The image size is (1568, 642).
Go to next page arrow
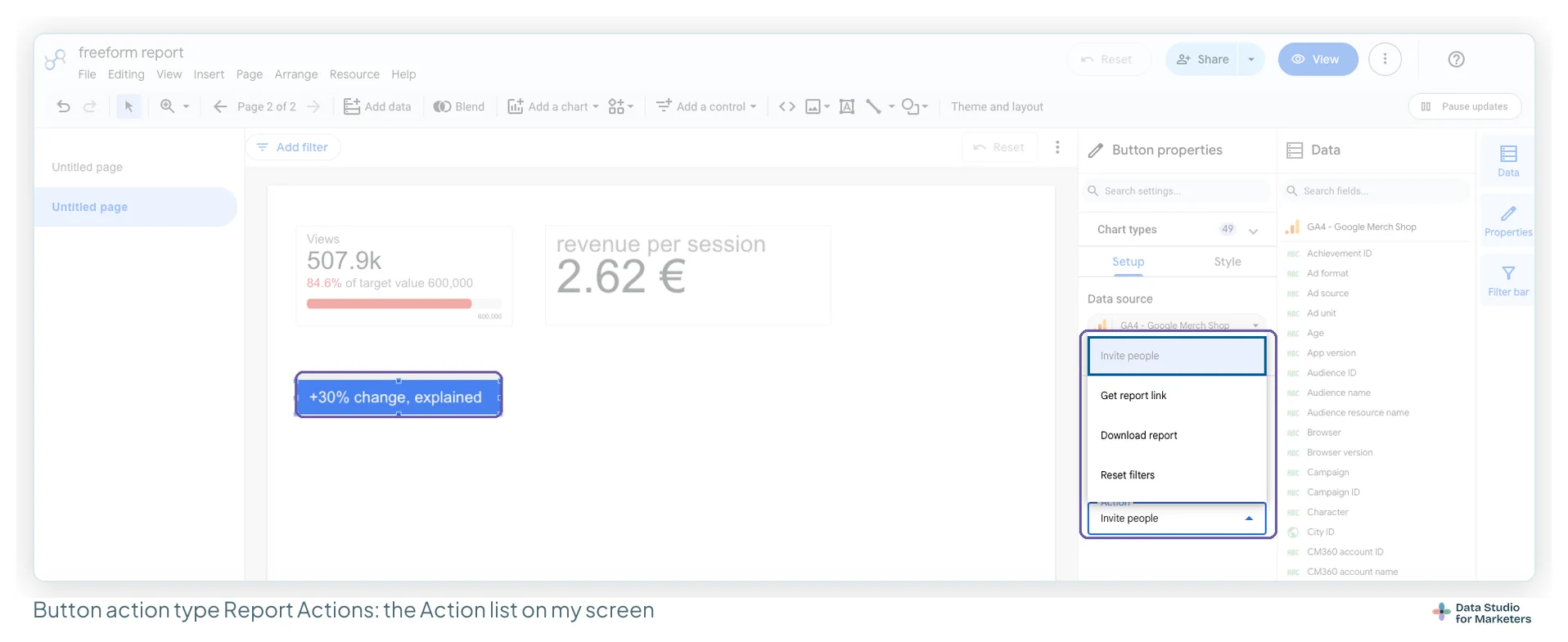[x=313, y=106]
